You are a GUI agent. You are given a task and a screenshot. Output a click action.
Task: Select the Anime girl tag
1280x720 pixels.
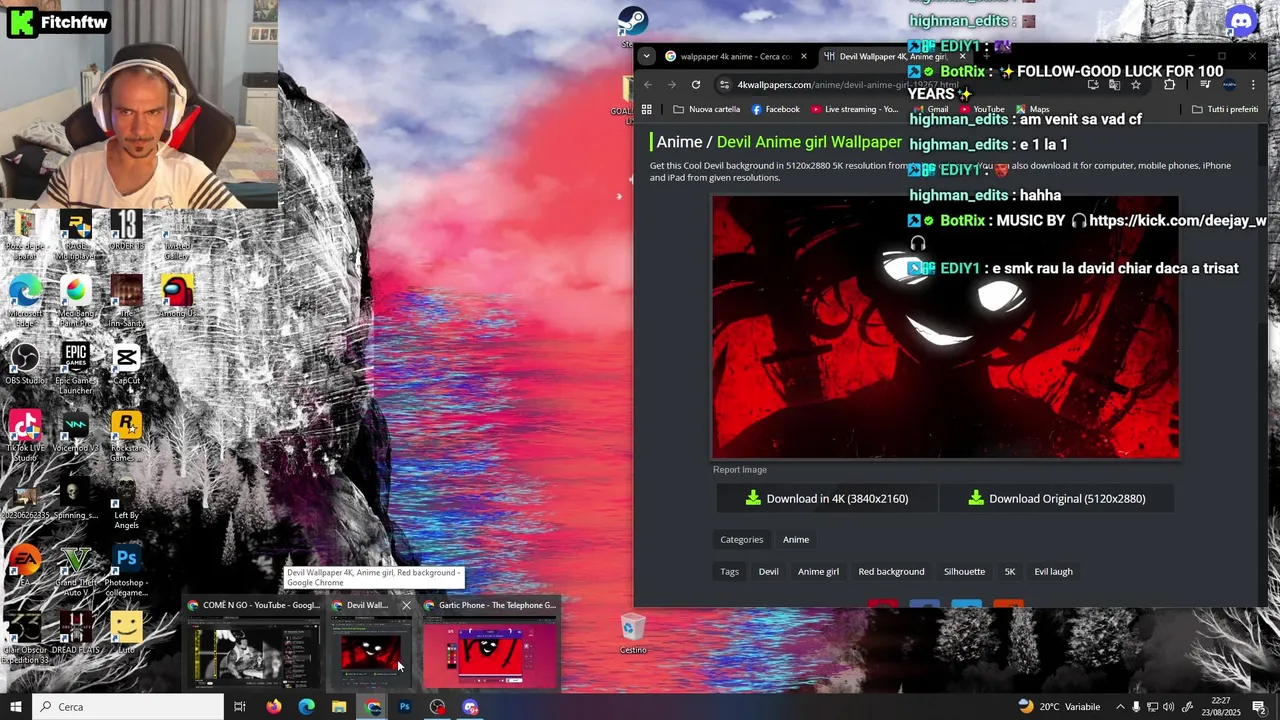point(818,572)
